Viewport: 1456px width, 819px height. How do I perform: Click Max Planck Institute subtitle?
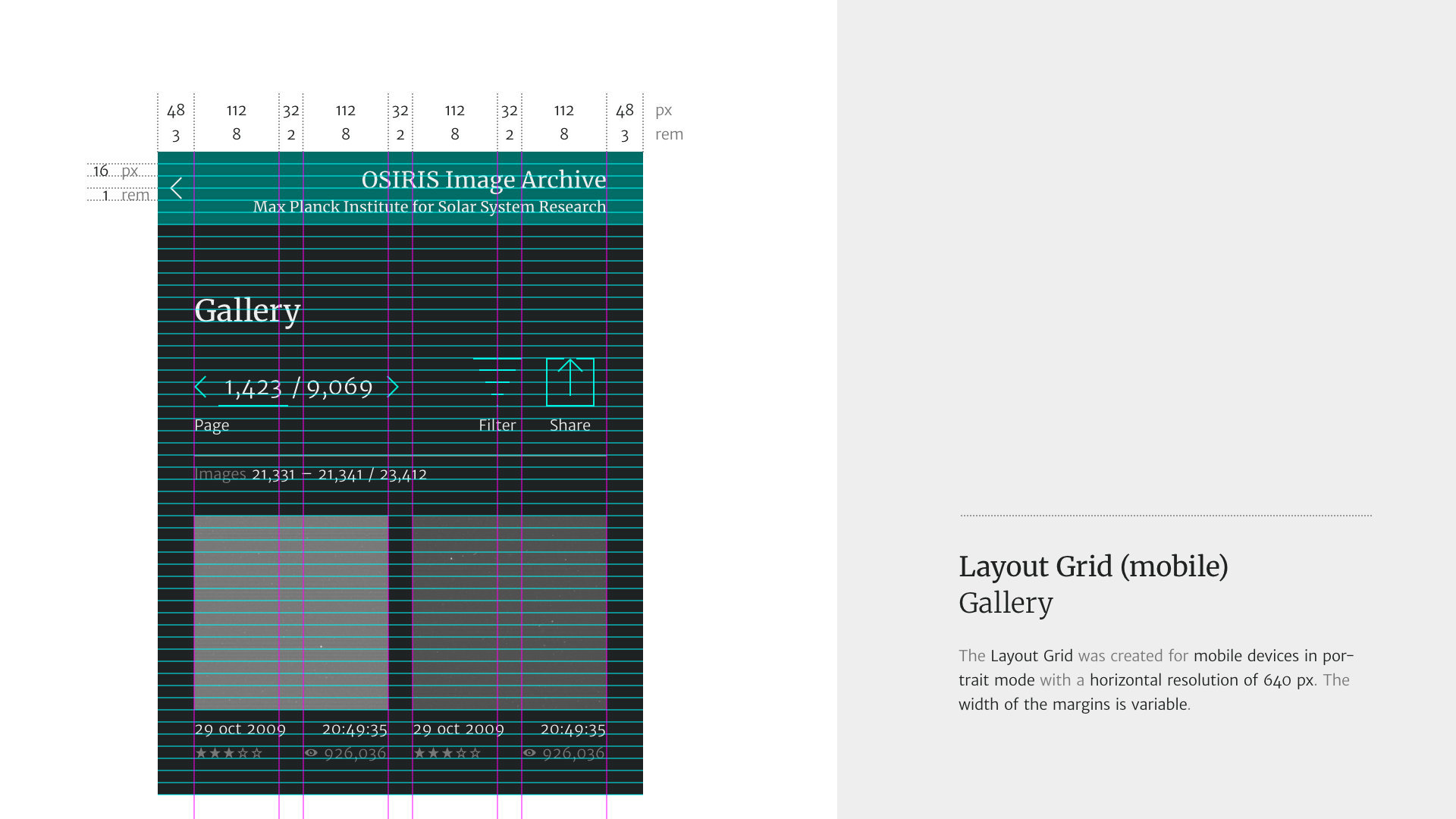pos(429,207)
